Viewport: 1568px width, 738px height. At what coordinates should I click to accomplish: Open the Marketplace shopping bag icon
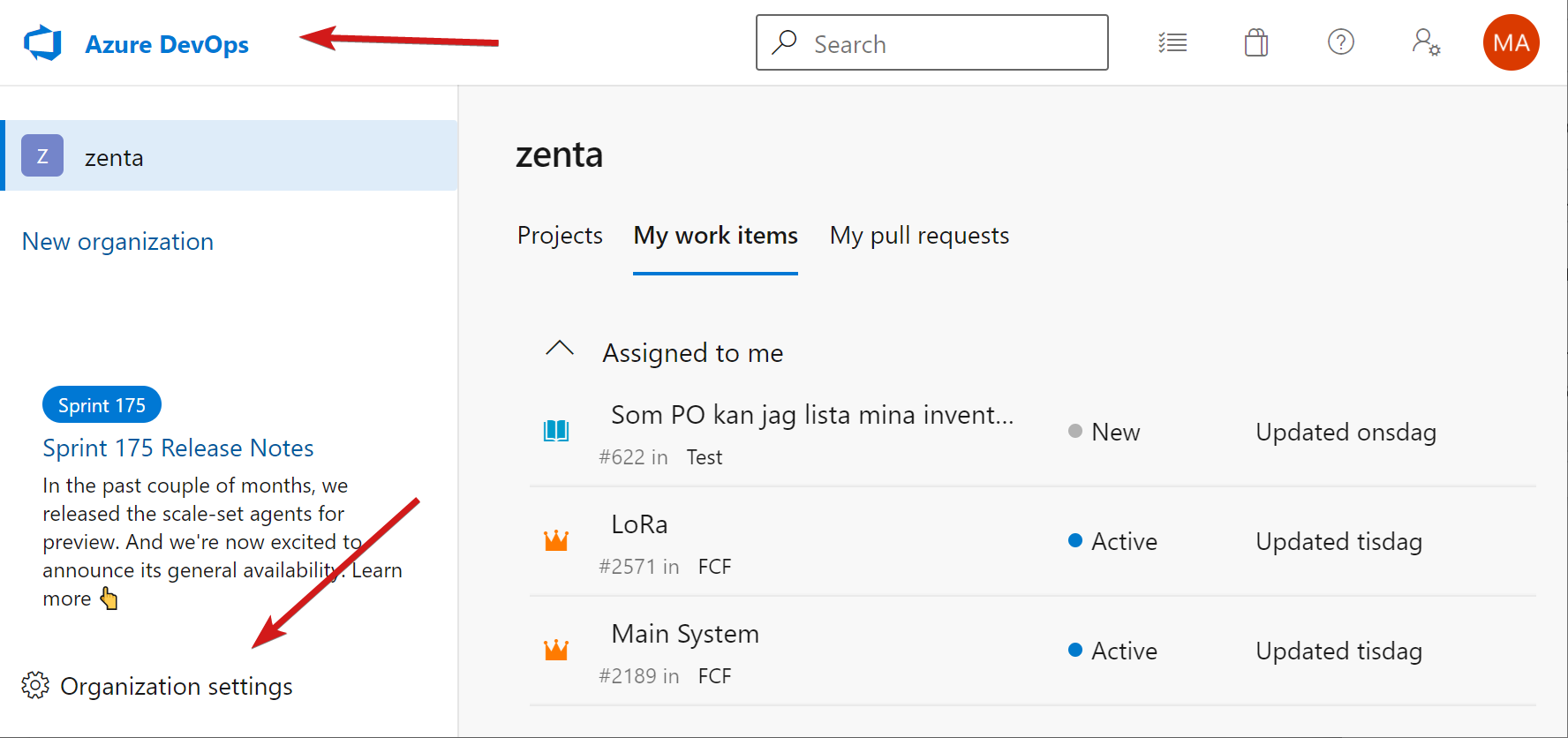click(1256, 42)
